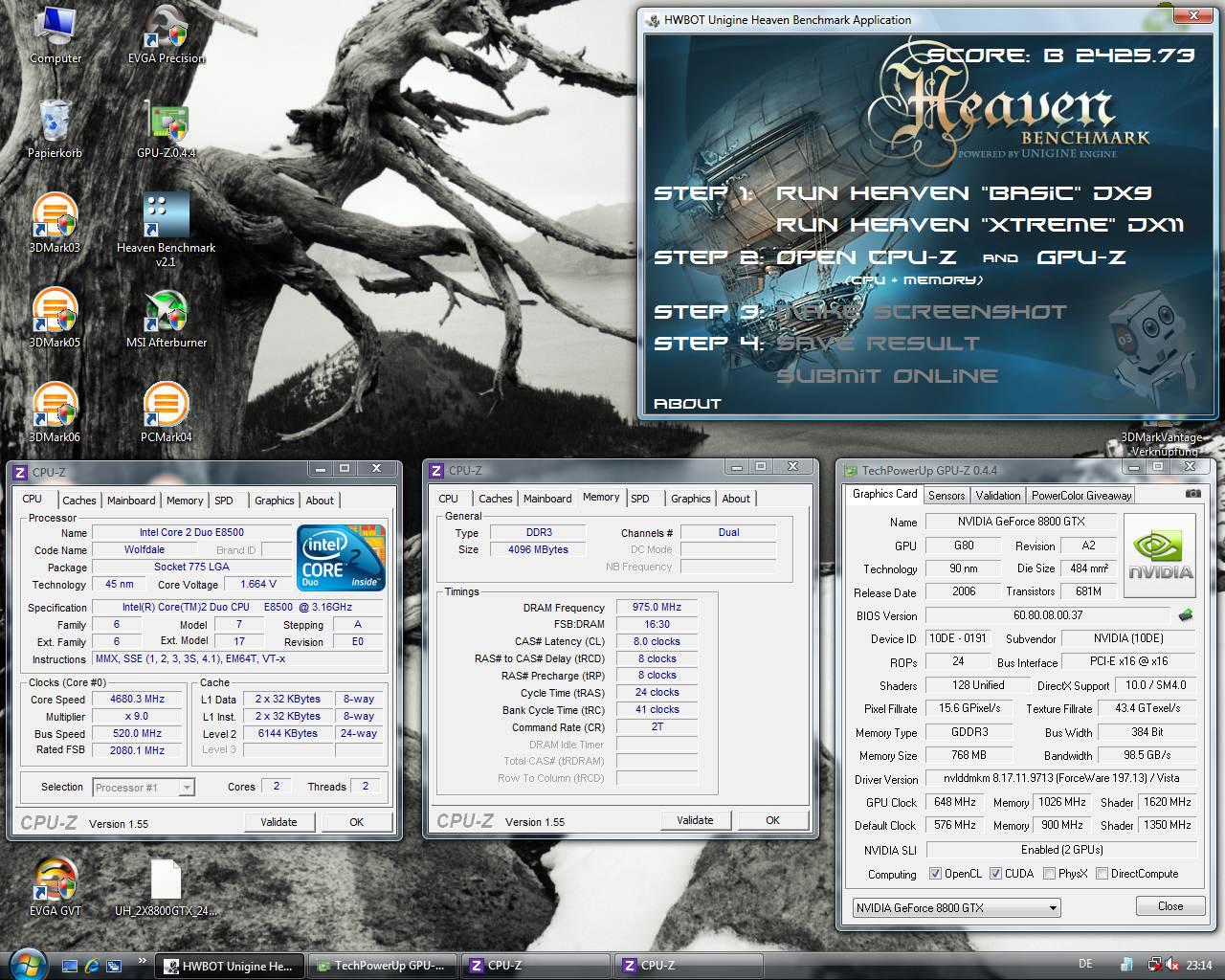
Task: Open the Computer desktop icon
Action: click(55, 34)
